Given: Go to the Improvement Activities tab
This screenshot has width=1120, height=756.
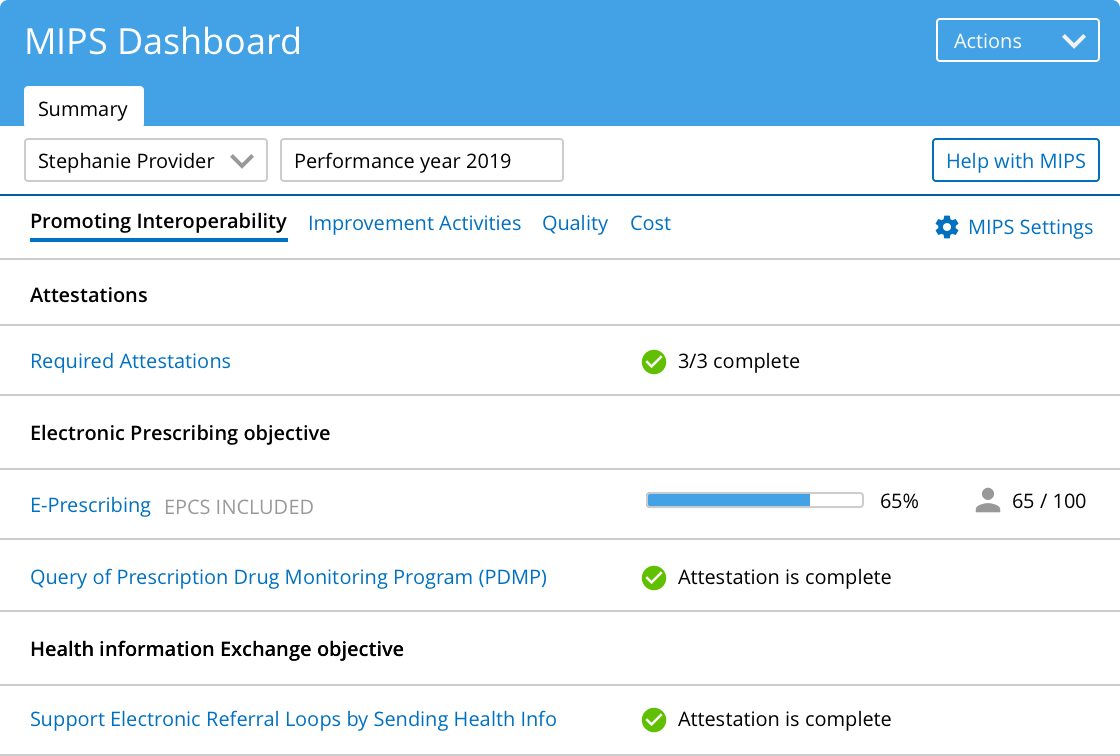Looking at the screenshot, I should point(414,223).
